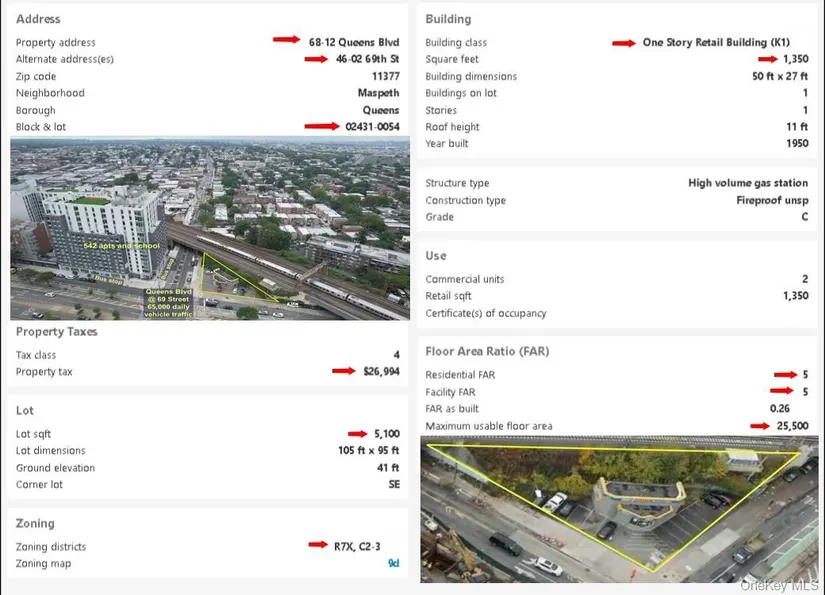This screenshot has height=595, width=825.
Task: Select the High volume gas station value
Action: (x=747, y=183)
